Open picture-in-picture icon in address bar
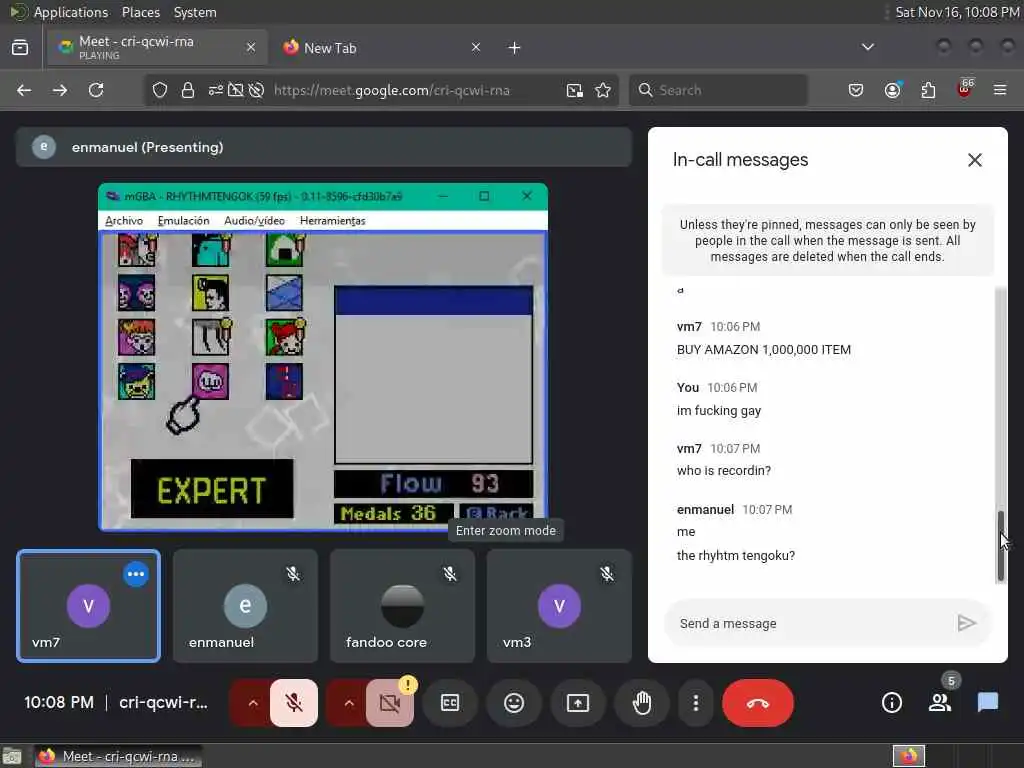The height and width of the screenshot is (768, 1024). pos(575,90)
